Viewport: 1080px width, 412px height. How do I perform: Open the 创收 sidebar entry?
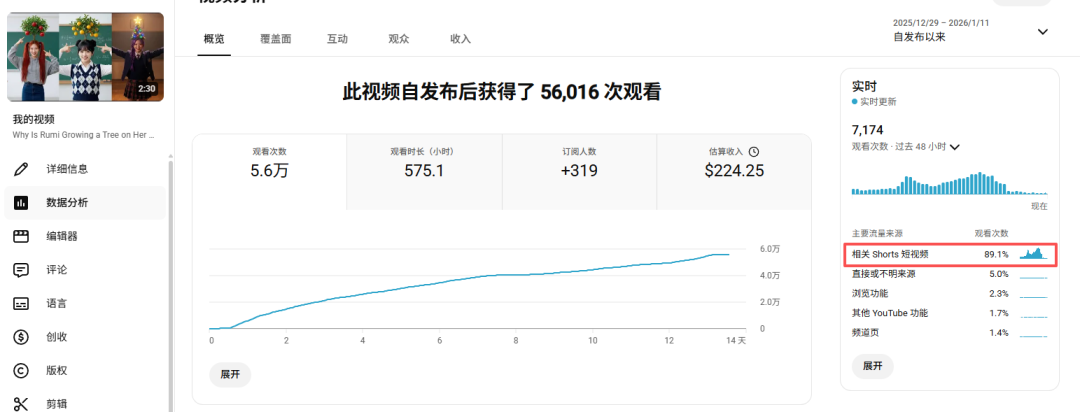click(85, 337)
